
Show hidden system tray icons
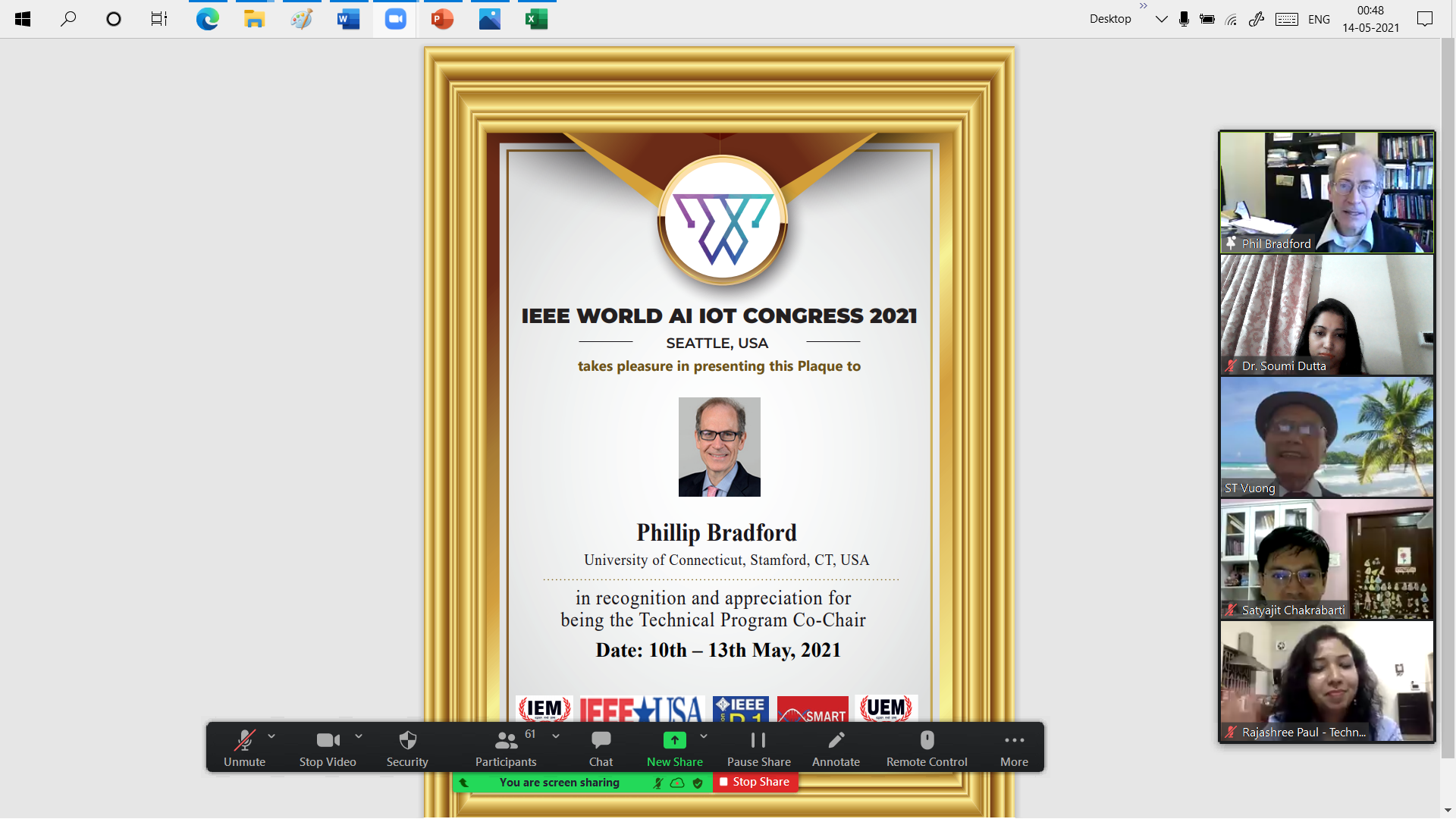[x=1161, y=19]
